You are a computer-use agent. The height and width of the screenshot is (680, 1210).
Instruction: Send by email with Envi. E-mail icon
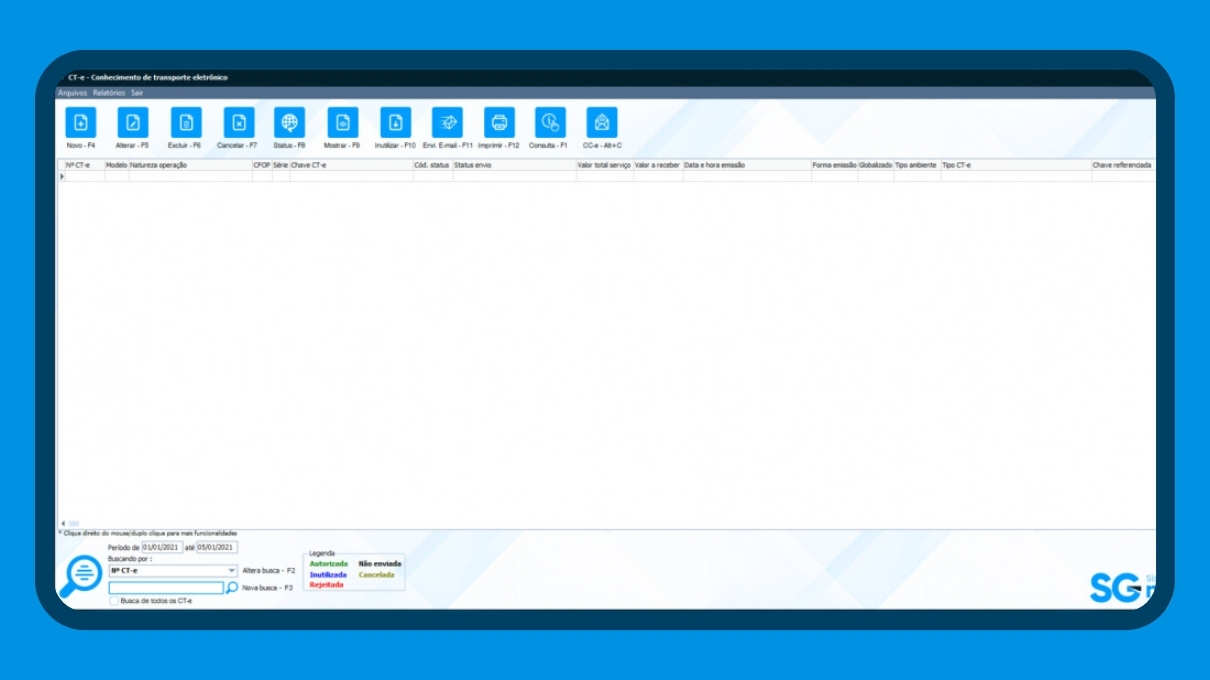point(448,123)
